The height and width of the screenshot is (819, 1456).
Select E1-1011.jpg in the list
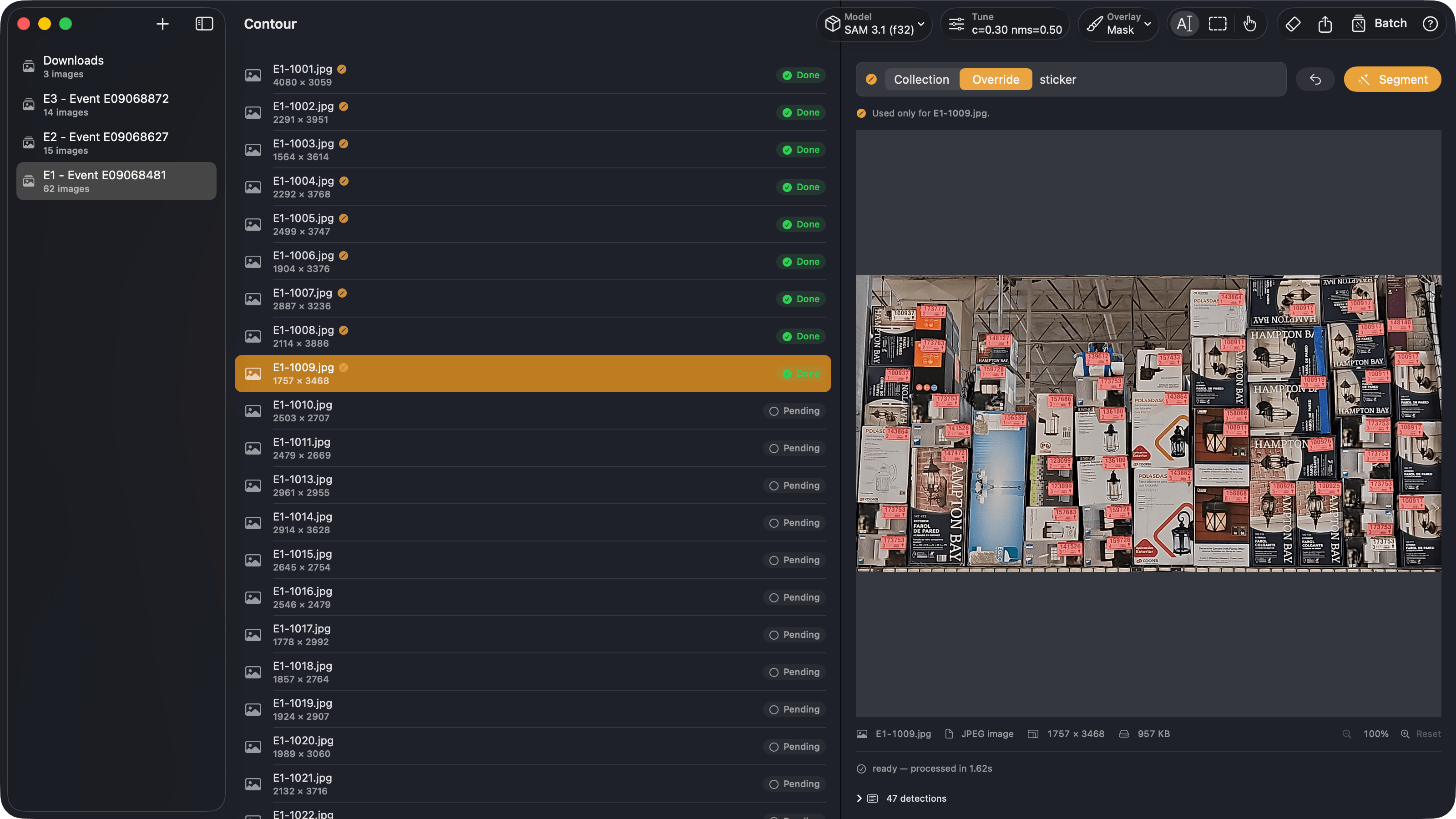click(x=532, y=448)
